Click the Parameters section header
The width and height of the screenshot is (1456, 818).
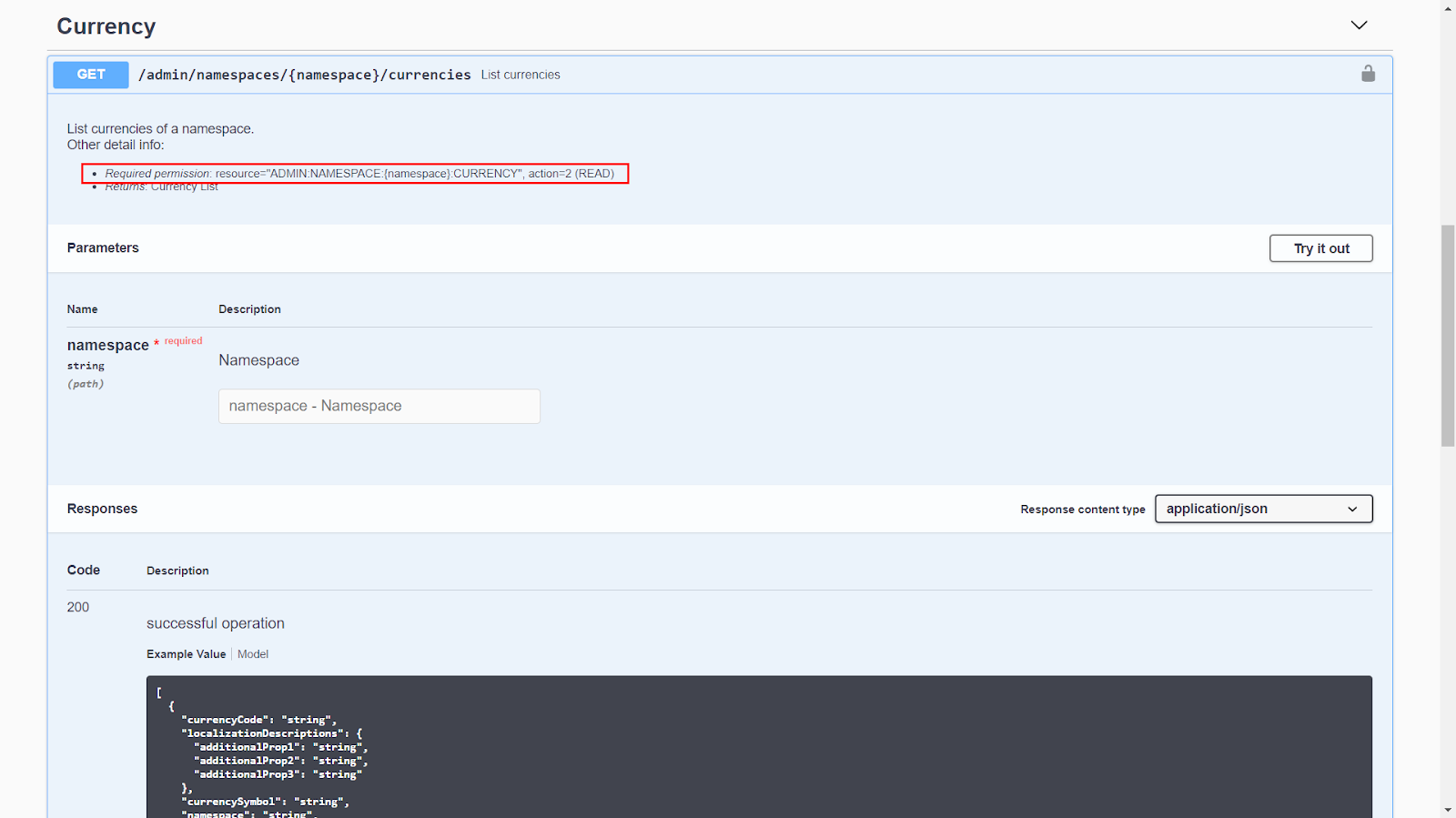103,247
